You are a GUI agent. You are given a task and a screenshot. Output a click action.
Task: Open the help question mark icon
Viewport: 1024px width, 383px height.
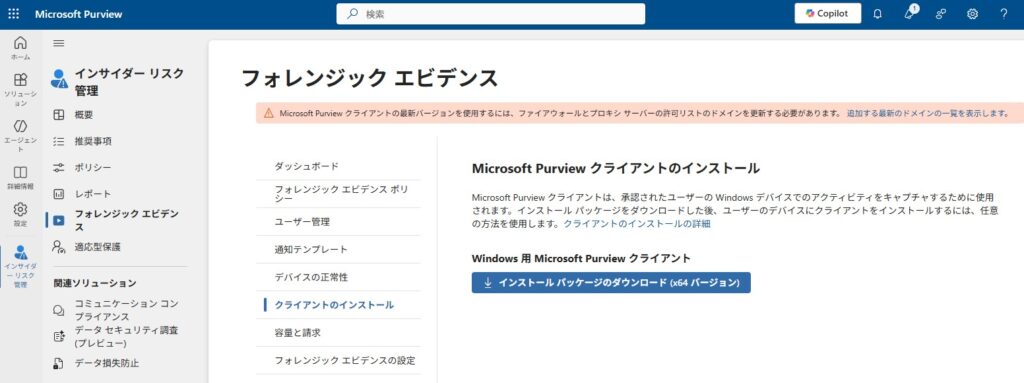(1004, 14)
